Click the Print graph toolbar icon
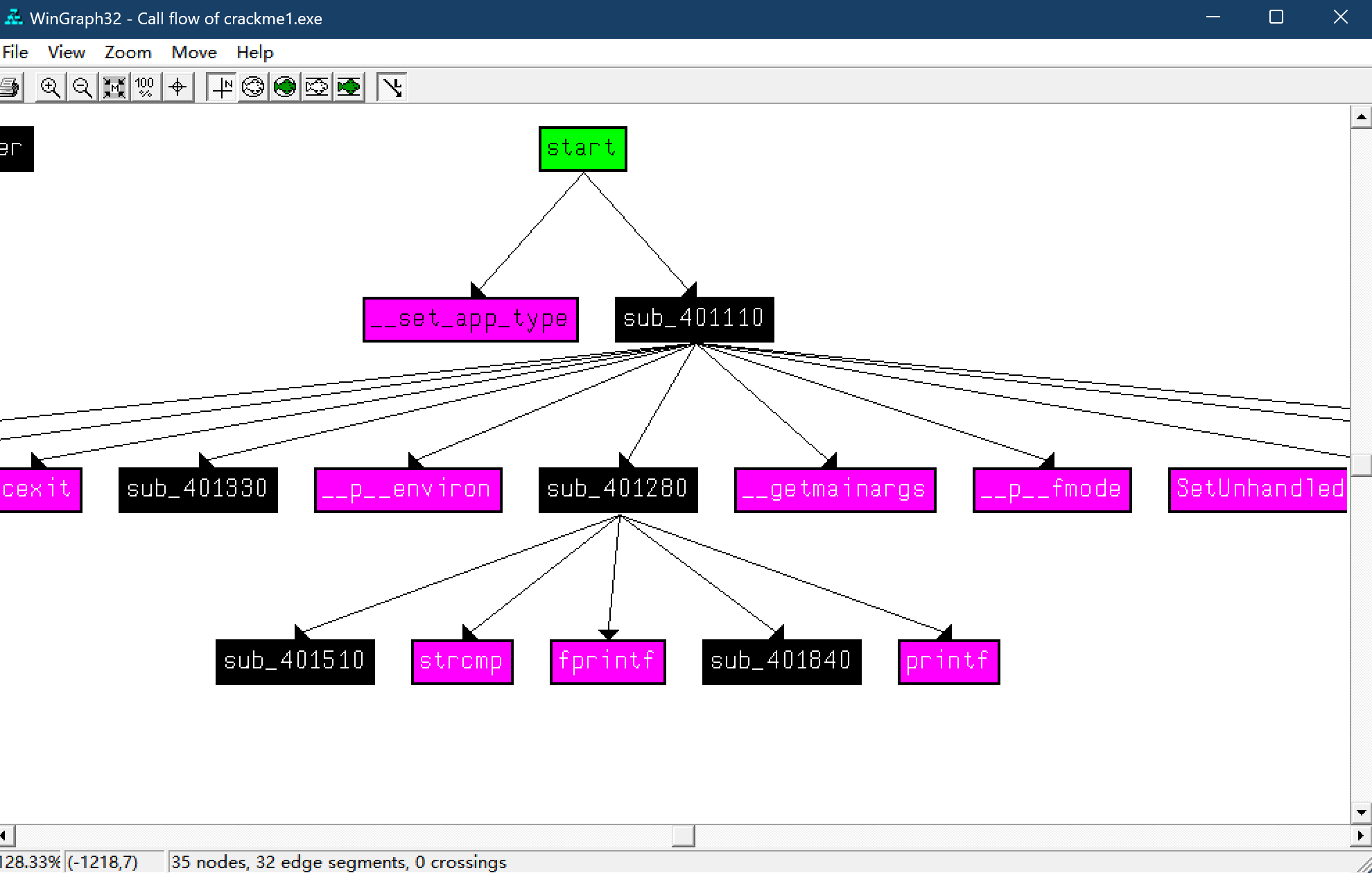This screenshot has width=1372, height=873. [10, 87]
